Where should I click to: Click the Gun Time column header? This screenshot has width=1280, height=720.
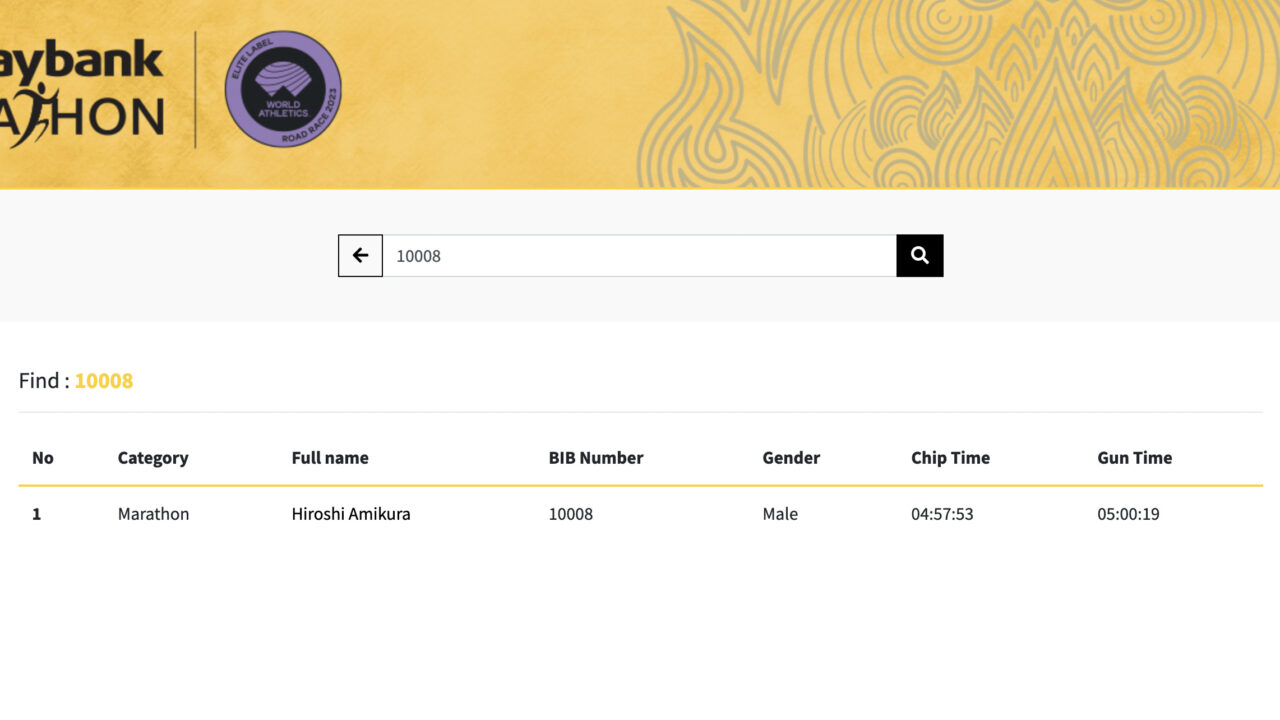click(x=1134, y=458)
